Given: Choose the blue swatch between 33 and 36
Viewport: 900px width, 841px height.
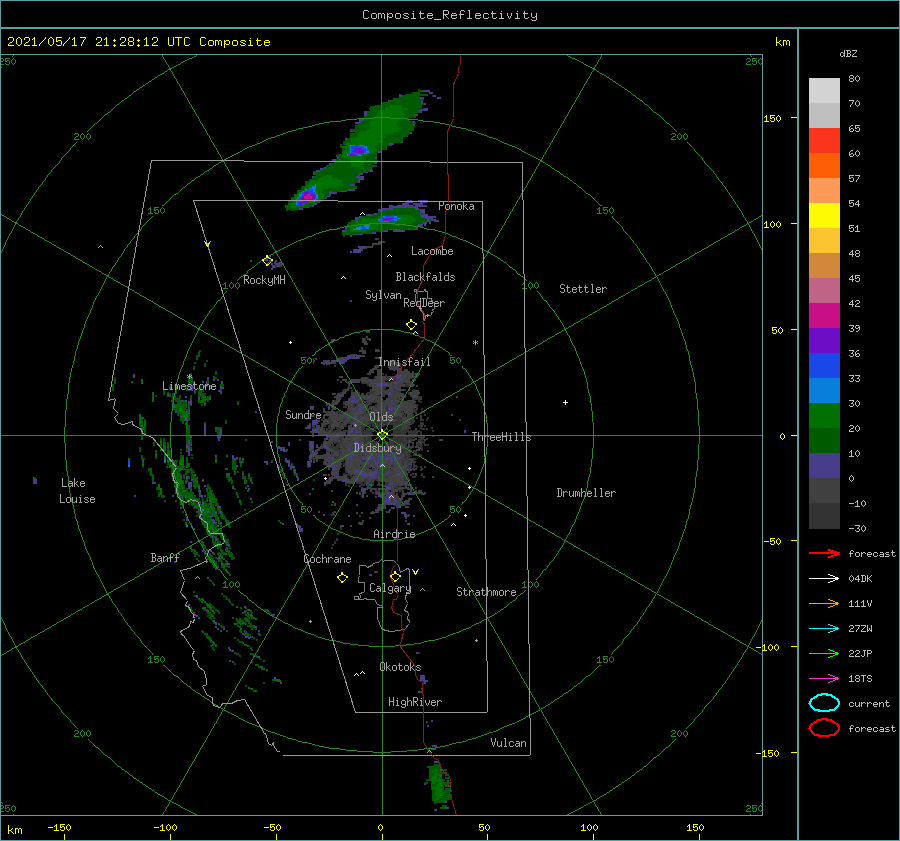Looking at the screenshot, I should point(824,366).
